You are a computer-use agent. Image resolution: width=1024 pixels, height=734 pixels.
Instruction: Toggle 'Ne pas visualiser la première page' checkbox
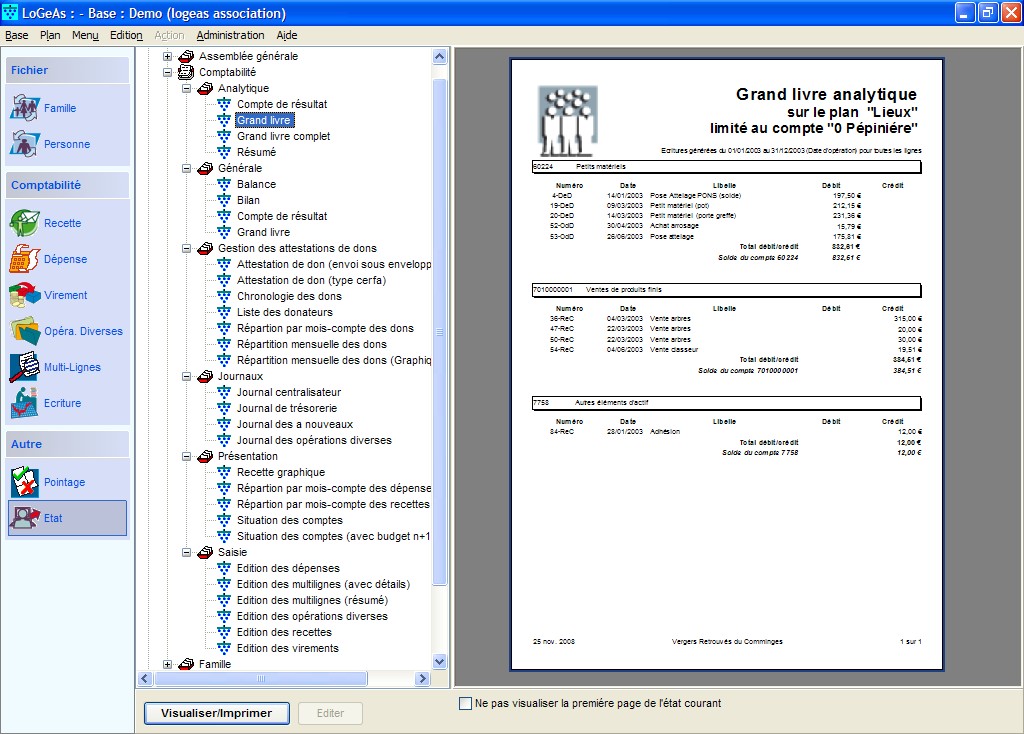coord(465,703)
